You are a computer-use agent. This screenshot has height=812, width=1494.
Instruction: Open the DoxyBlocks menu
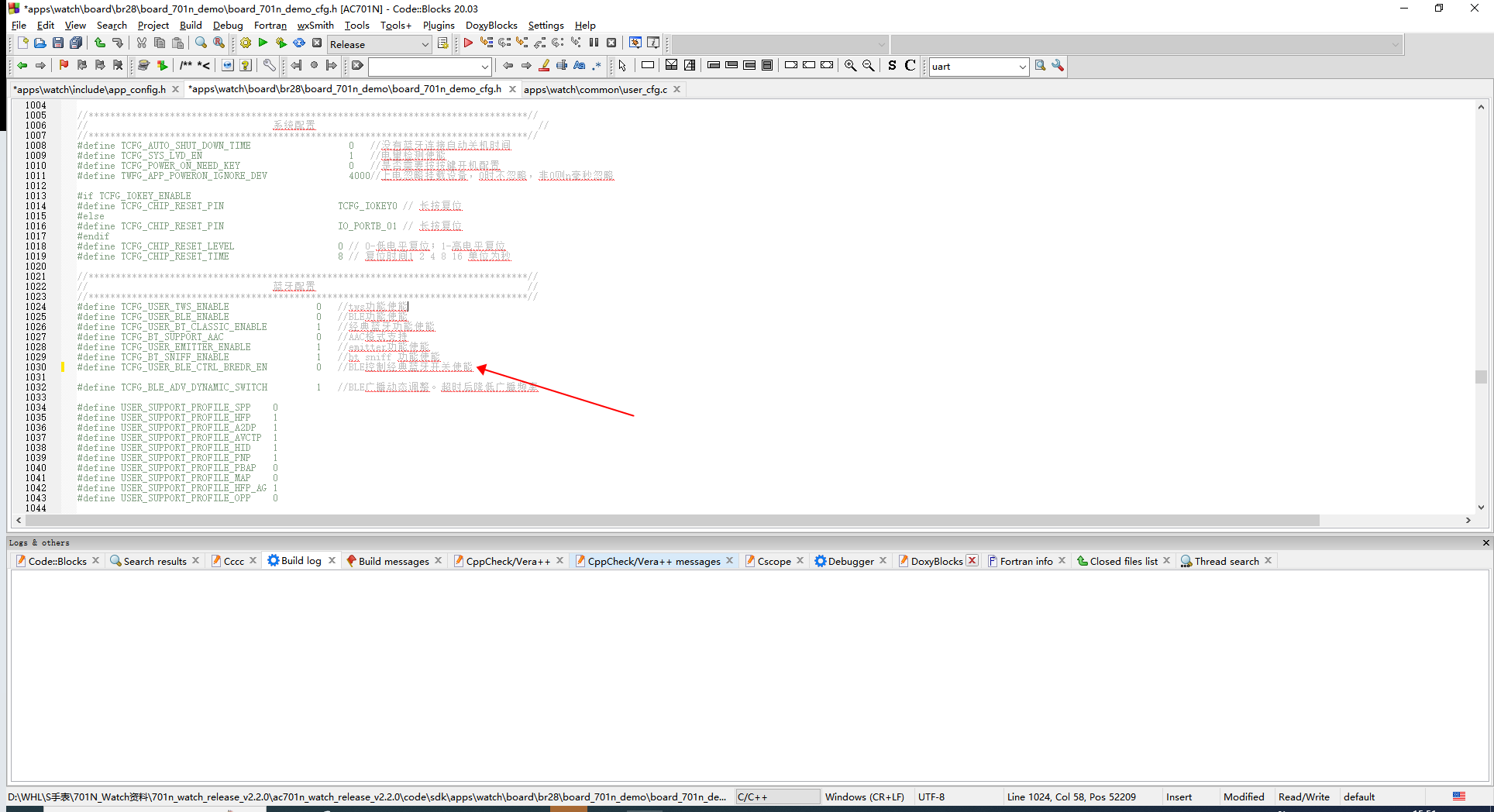coord(491,26)
